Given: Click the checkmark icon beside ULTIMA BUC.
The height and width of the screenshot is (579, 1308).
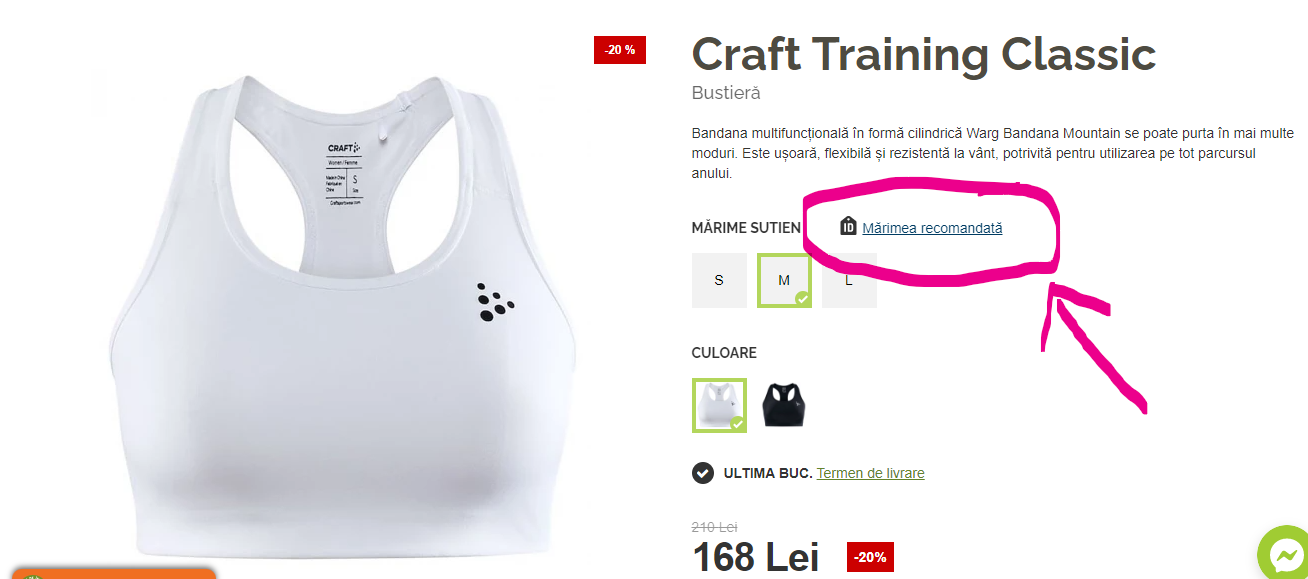Looking at the screenshot, I should click(x=703, y=473).
